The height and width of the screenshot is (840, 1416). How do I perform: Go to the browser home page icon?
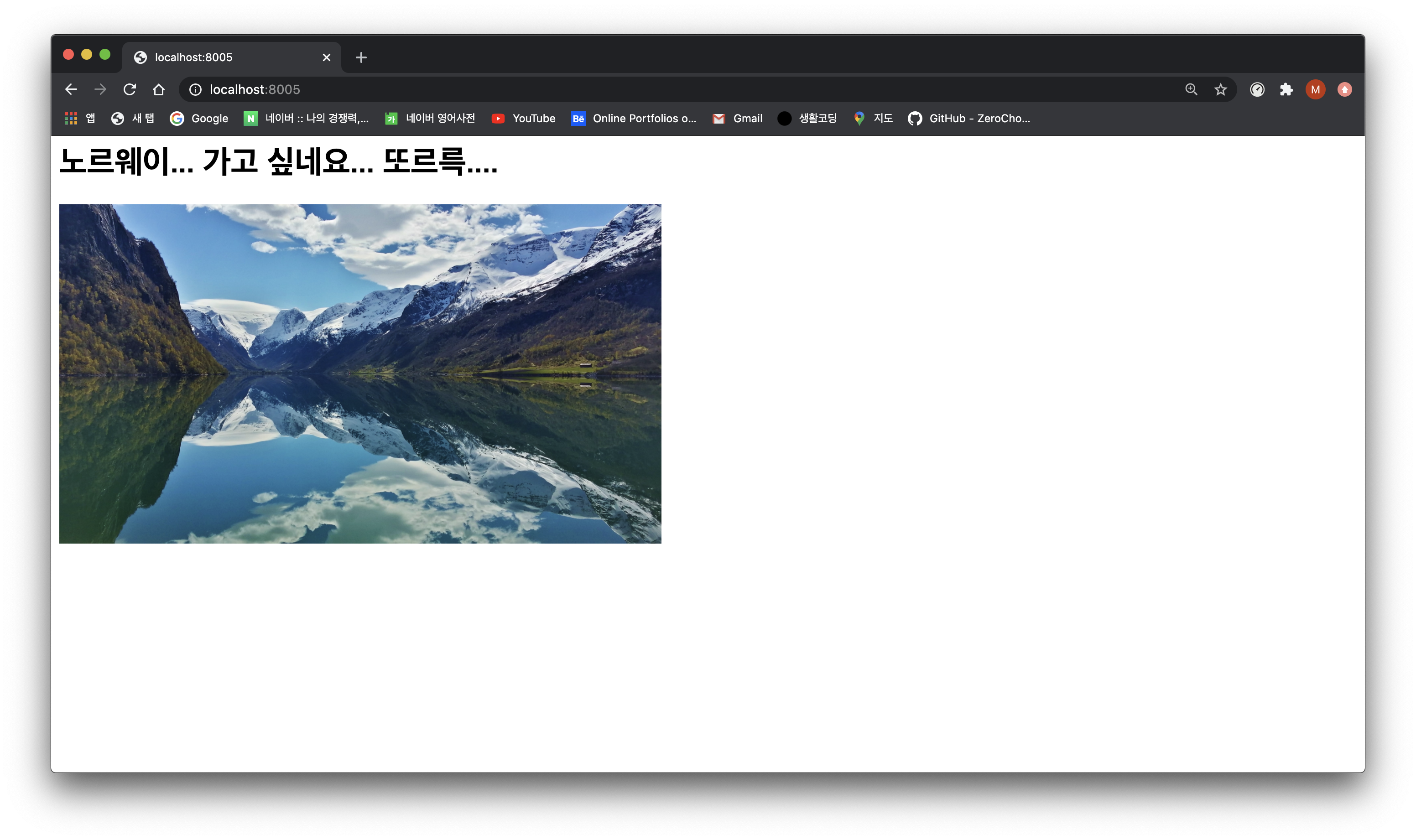[x=159, y=89]
